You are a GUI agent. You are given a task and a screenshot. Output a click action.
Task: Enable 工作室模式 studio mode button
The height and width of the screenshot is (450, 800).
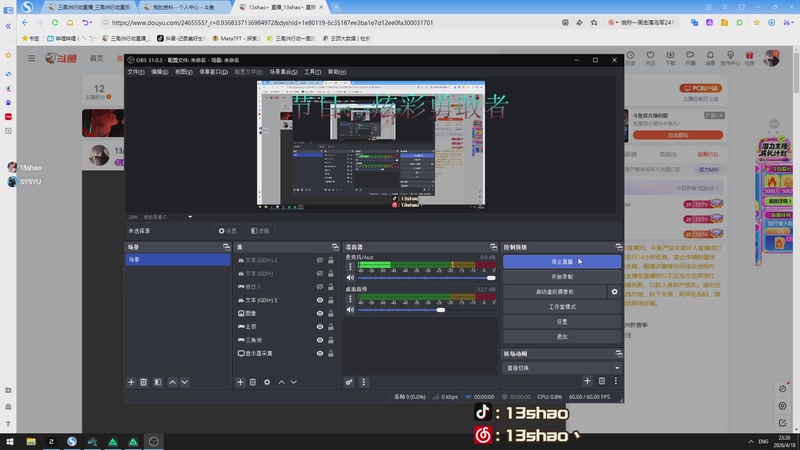pos(562,307)
